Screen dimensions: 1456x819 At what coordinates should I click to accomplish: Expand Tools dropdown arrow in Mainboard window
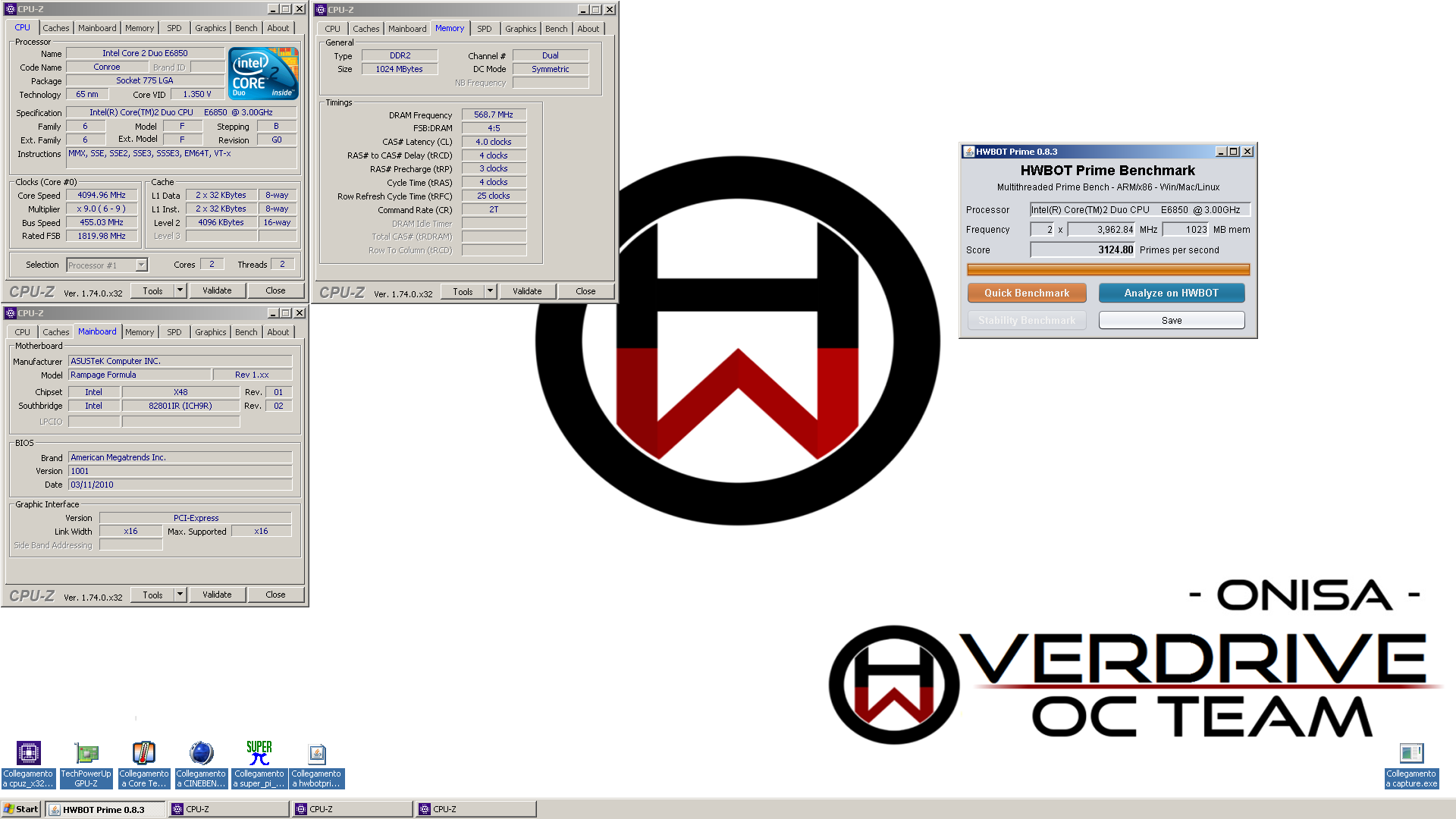pyautogui.click(x=180, y=595)
